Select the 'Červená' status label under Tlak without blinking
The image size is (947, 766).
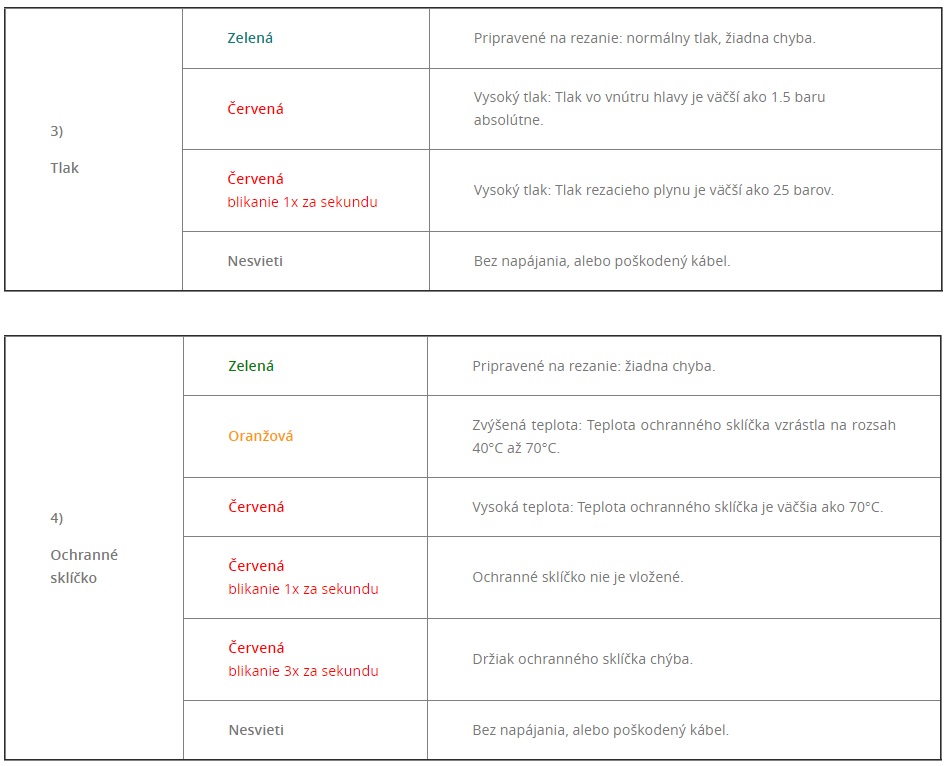coord(255,109)
